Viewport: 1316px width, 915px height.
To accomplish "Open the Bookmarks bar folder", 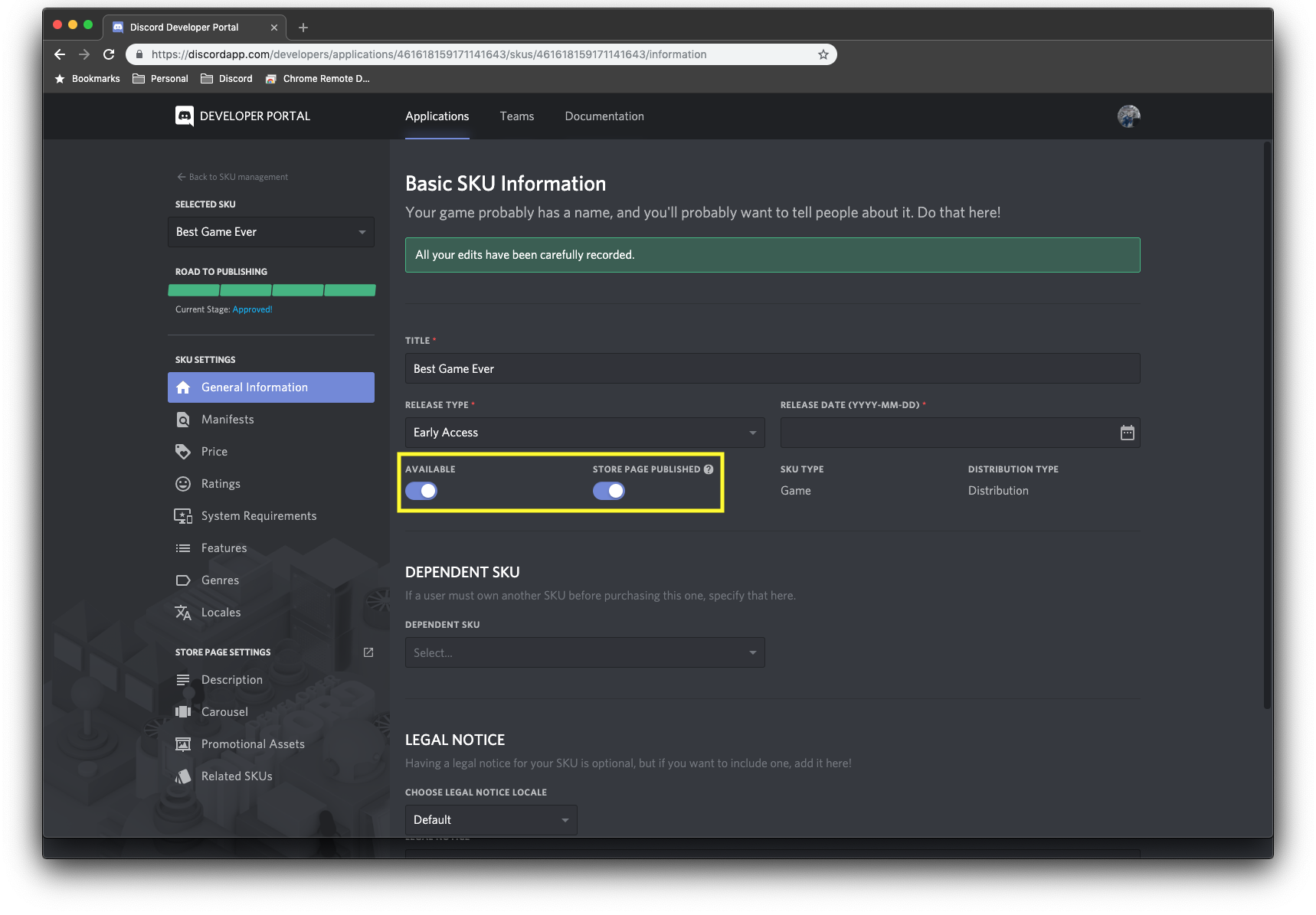I will click(87, 79).
